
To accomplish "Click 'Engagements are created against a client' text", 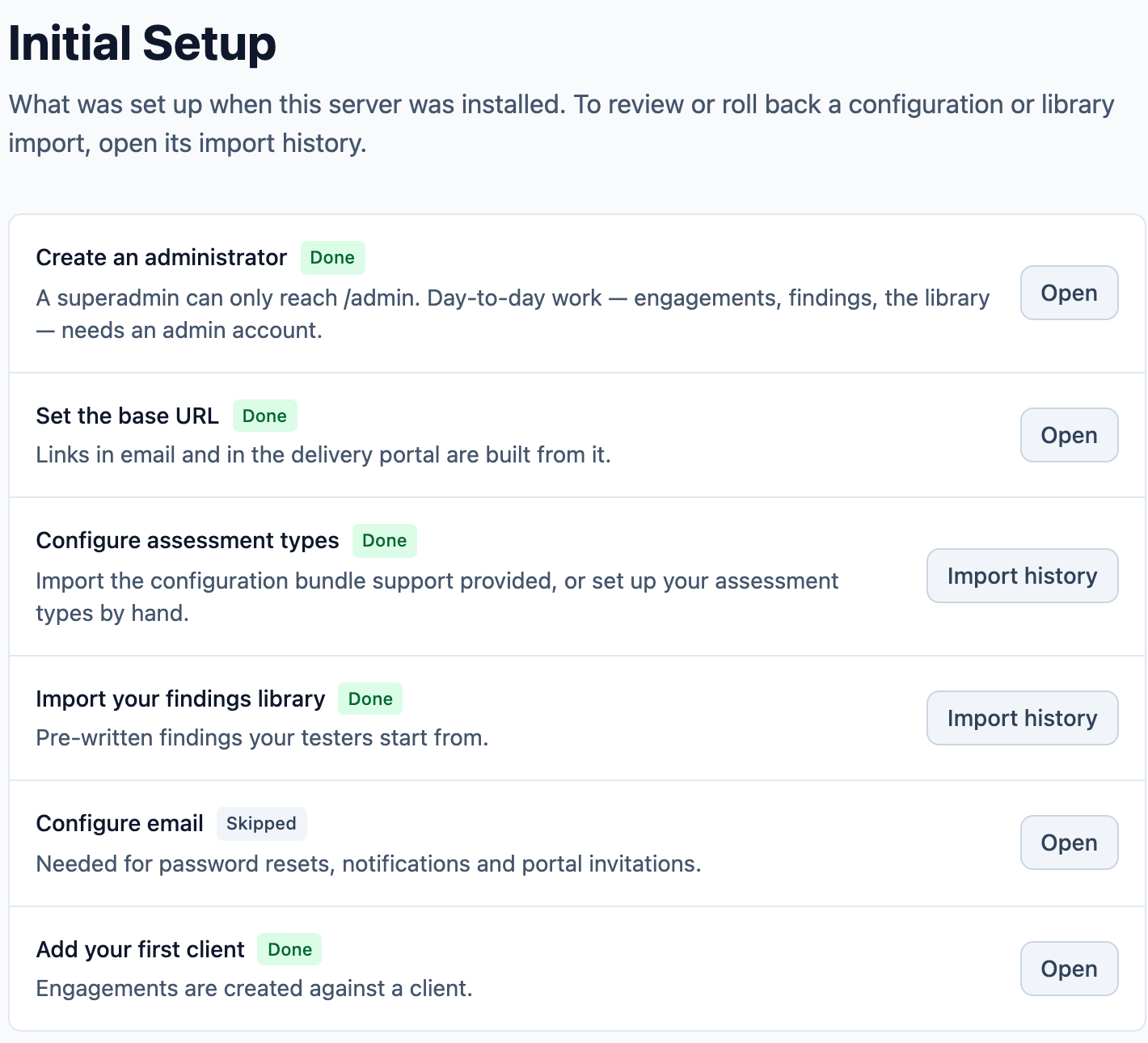I will [x=254, y=988].
